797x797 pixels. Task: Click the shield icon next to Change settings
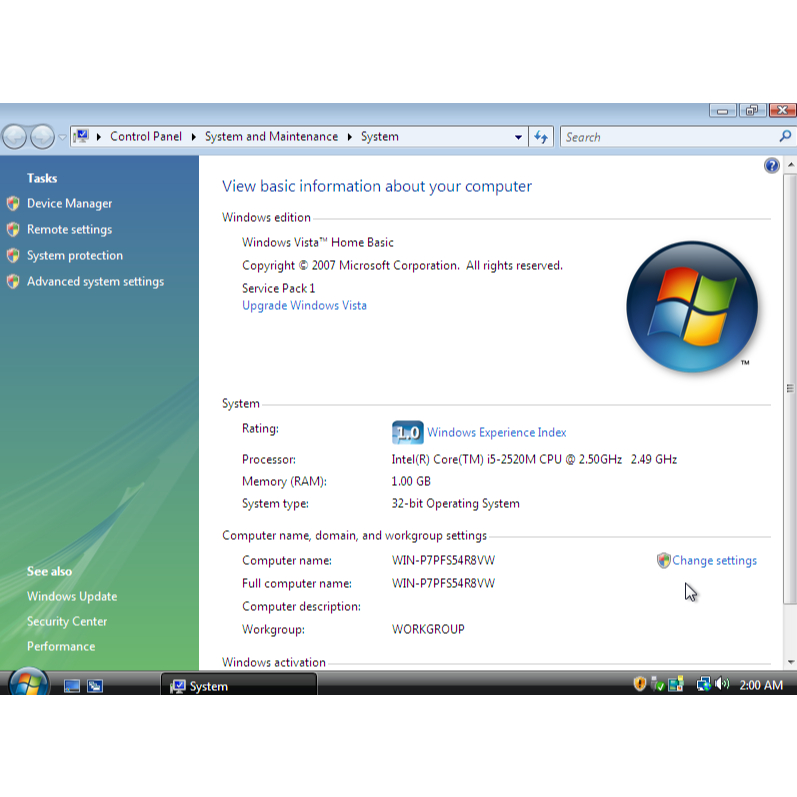663,560
